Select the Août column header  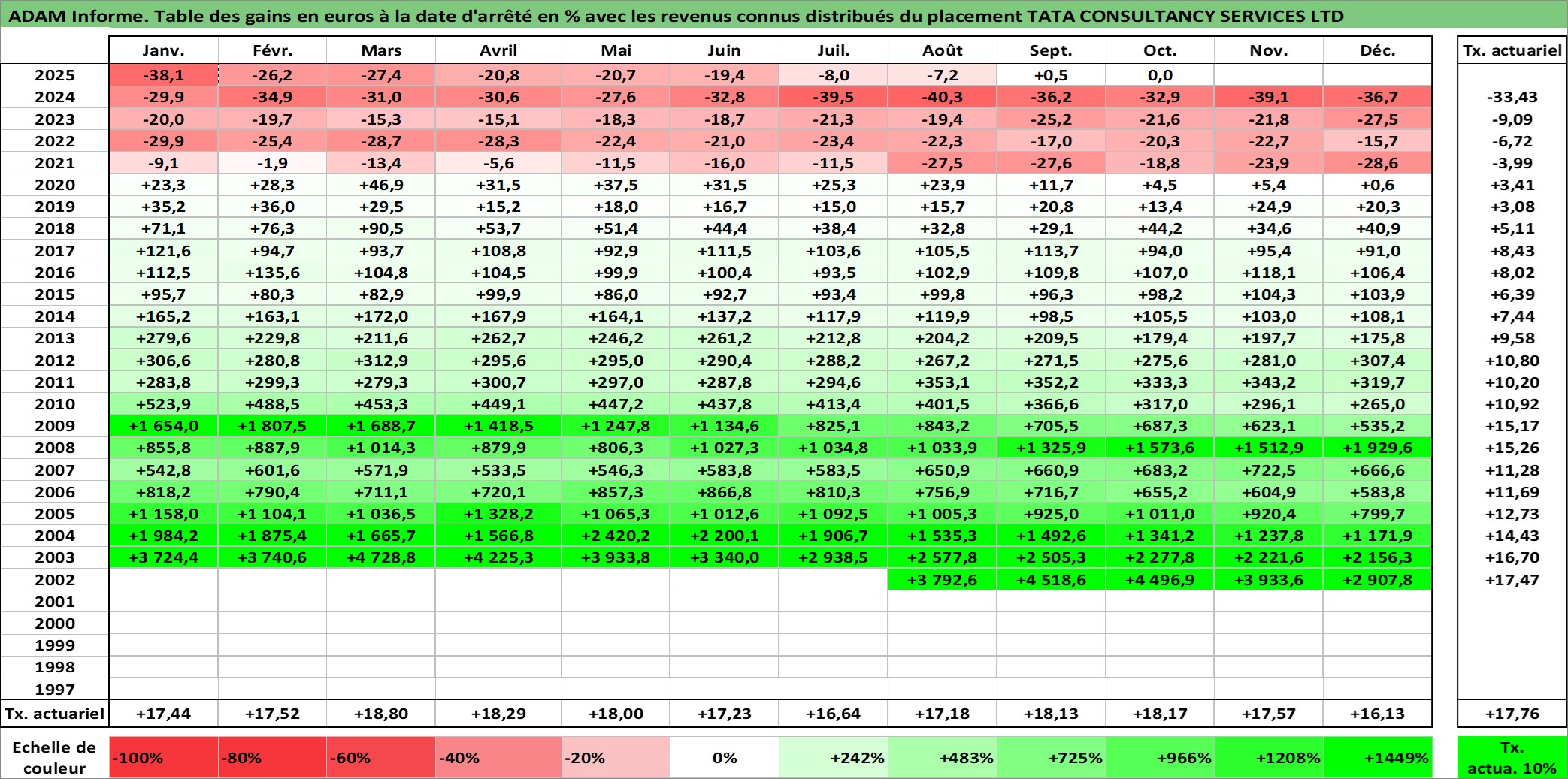[x=943, y=50]
